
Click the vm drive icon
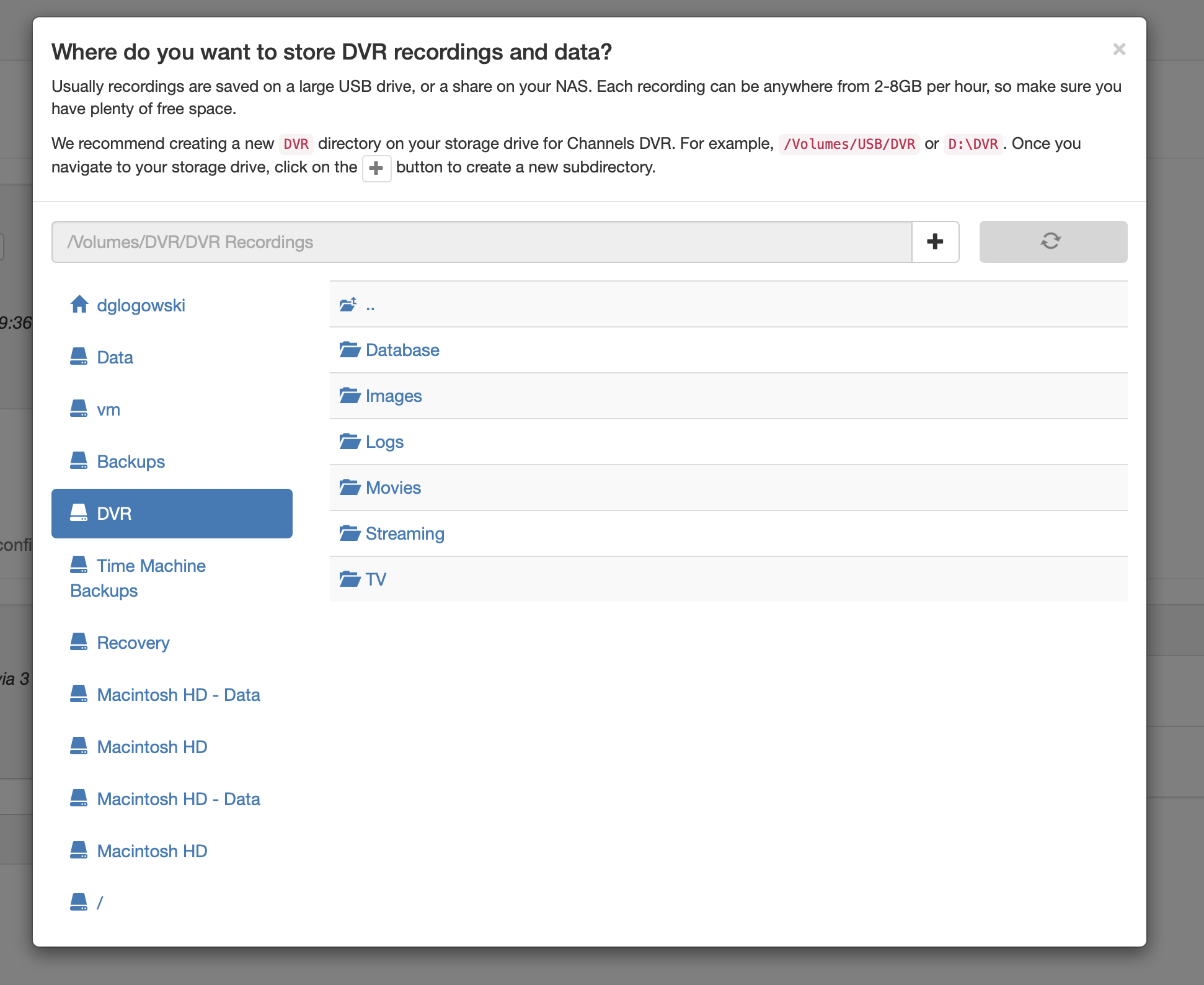click(x=79, y=409)
